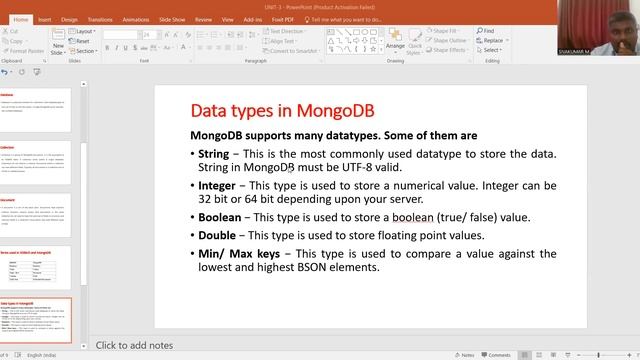Select the Oval shape in Drawing gallery
The height and width of the screenshot is (360, 640).
click(364, 32)
